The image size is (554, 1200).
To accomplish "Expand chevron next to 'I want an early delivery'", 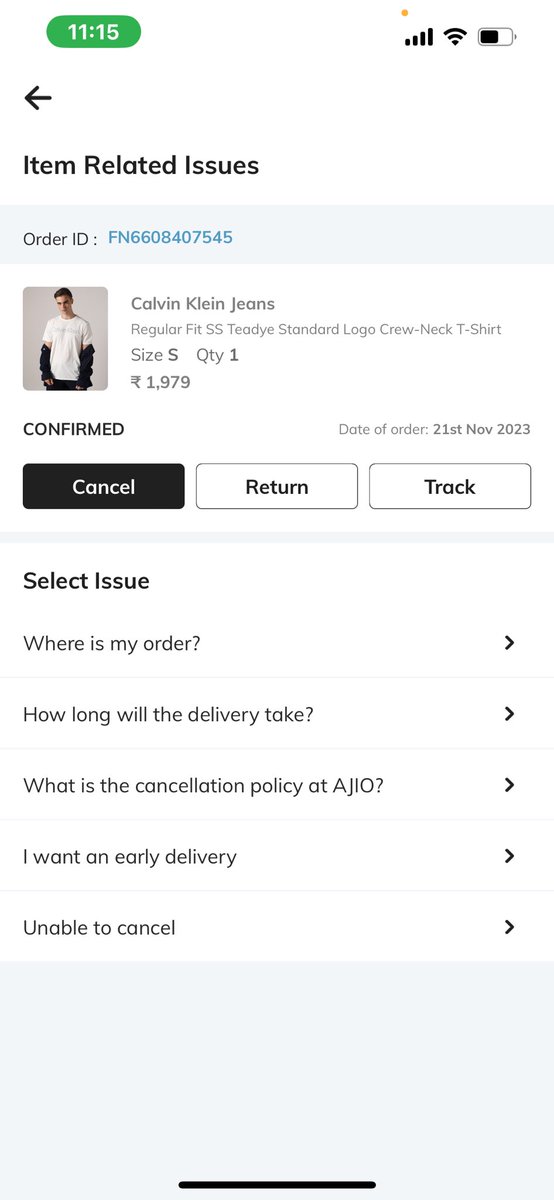I will click(x=509, y=856).
